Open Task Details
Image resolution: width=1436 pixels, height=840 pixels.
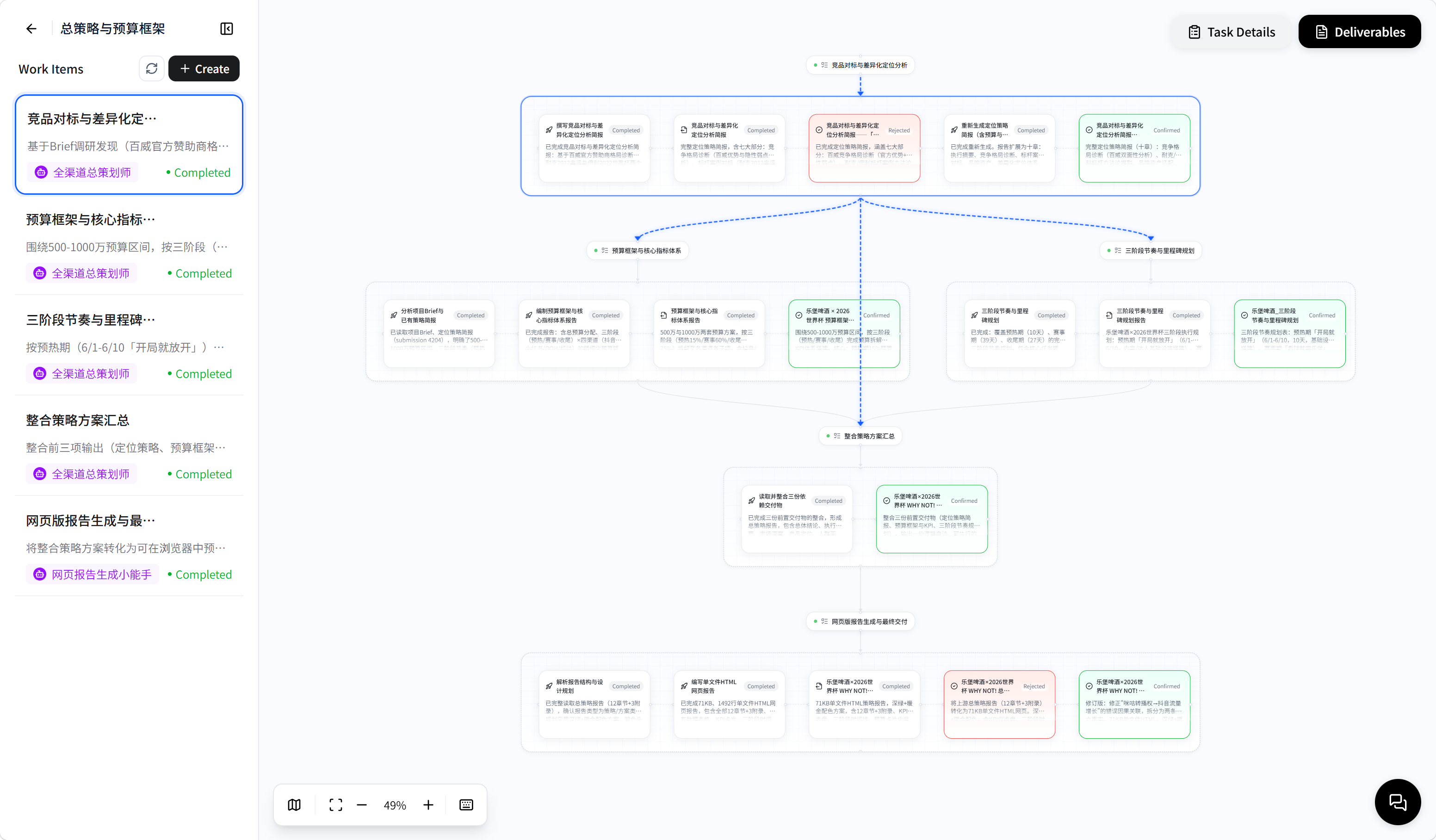(x=1232, y=32)
